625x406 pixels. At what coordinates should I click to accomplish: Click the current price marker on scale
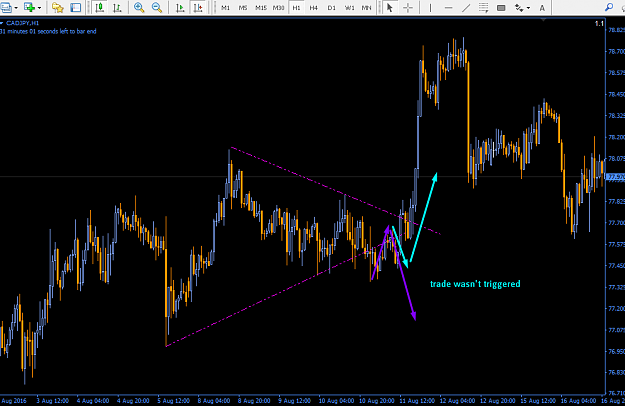click(615, 177)
